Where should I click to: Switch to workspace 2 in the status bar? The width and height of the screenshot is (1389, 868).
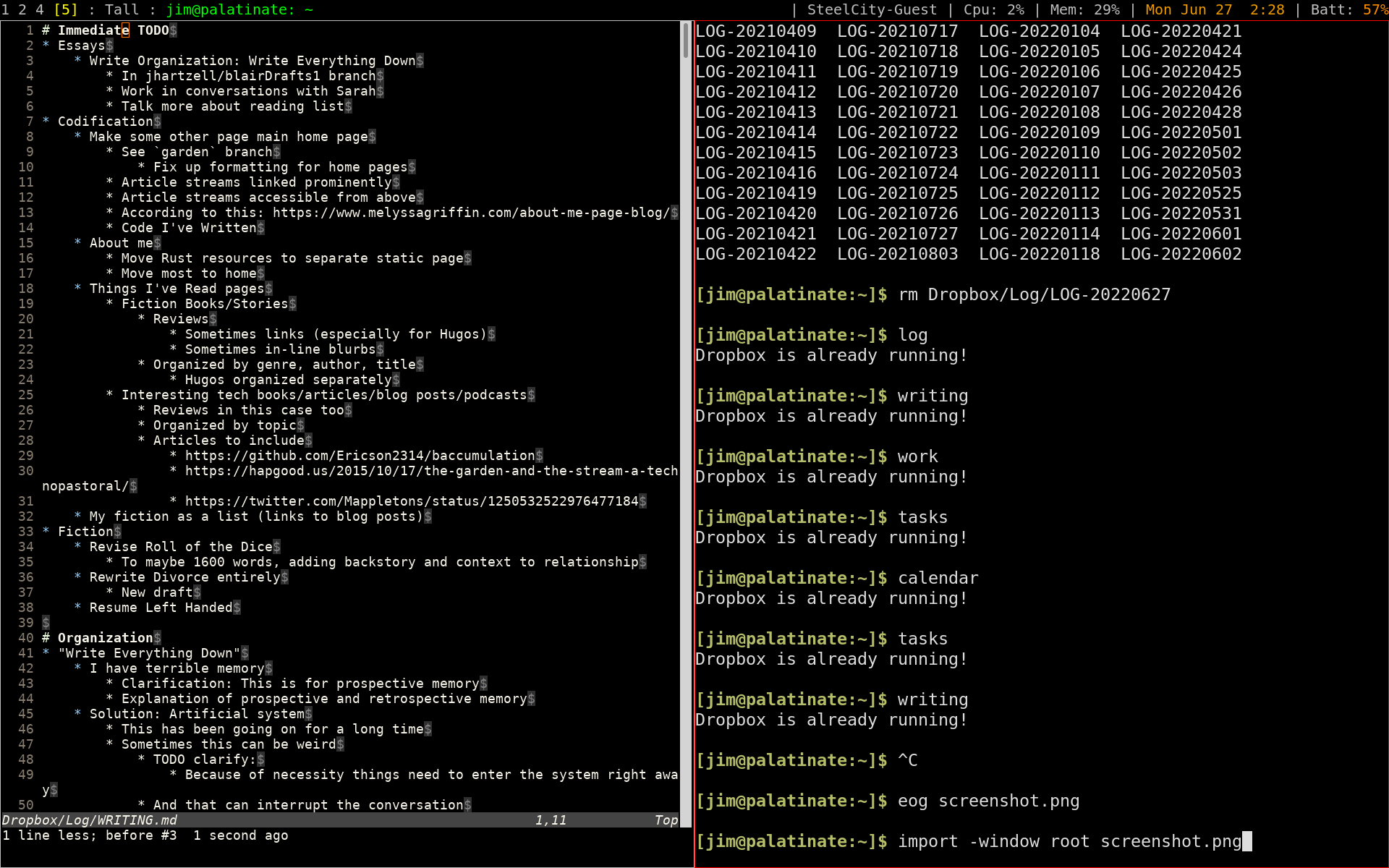pyautogui.click(x=22, y=9)
